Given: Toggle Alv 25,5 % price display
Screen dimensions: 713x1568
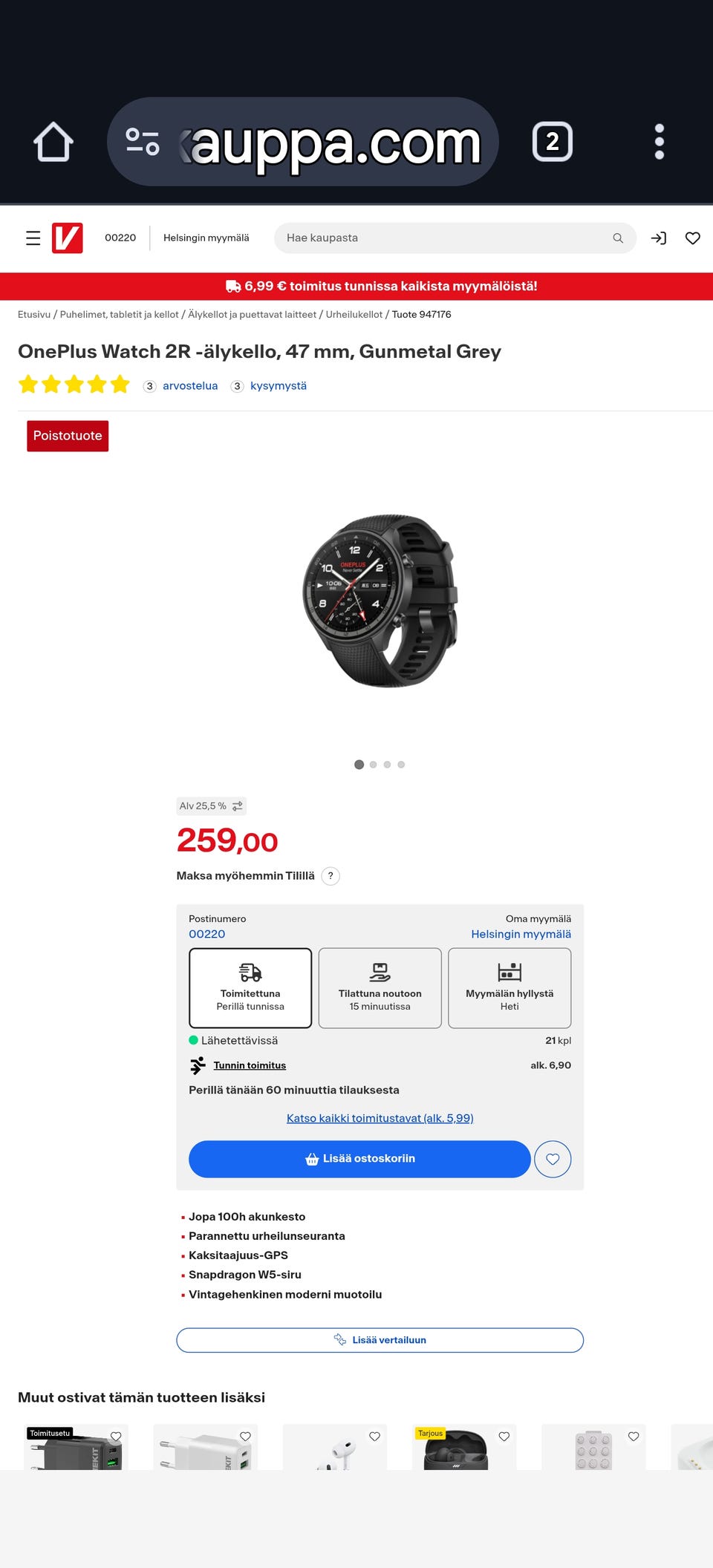Looking at the screenshot, I should click(211, 806).
